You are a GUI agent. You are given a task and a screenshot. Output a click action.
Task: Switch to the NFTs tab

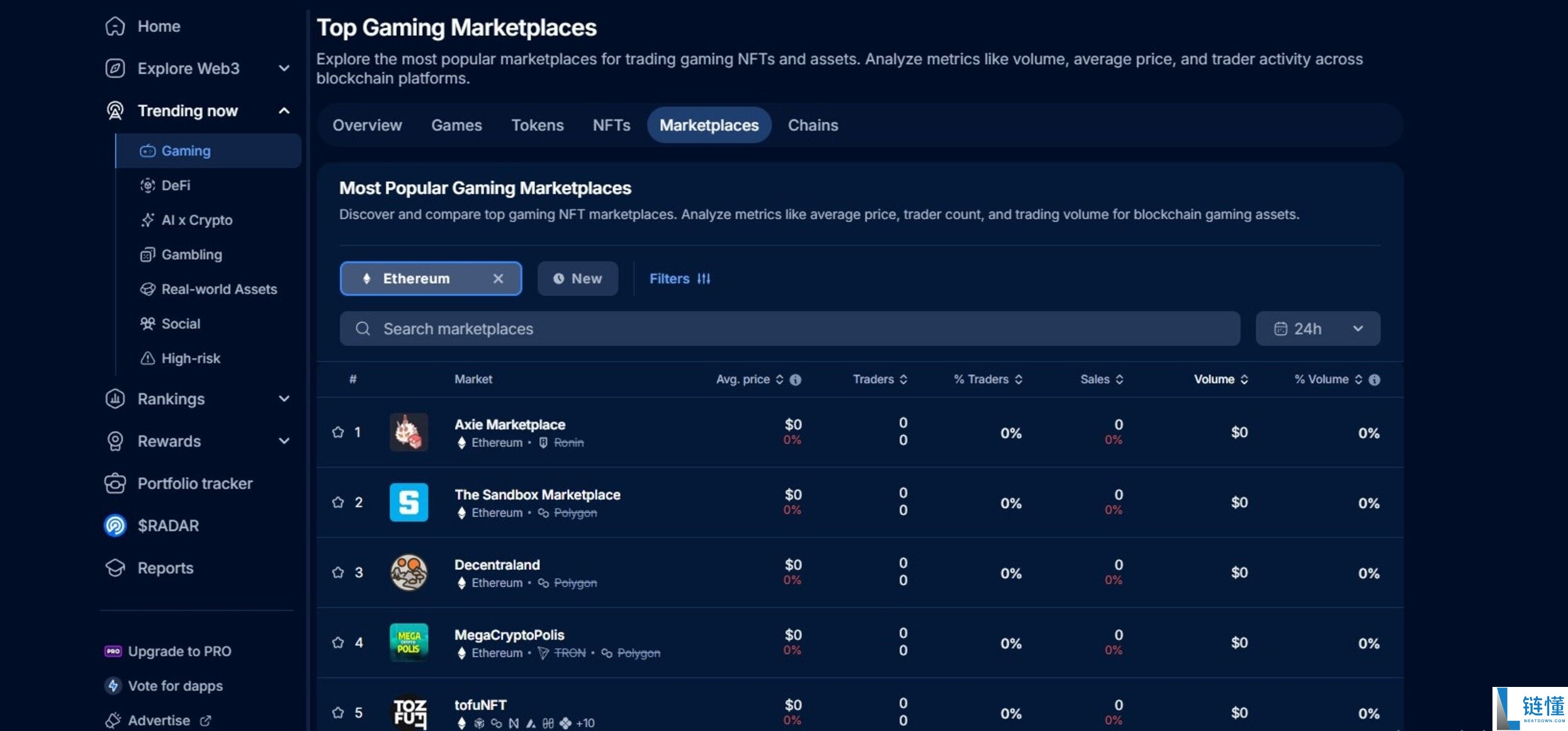(x=611, y=125)
